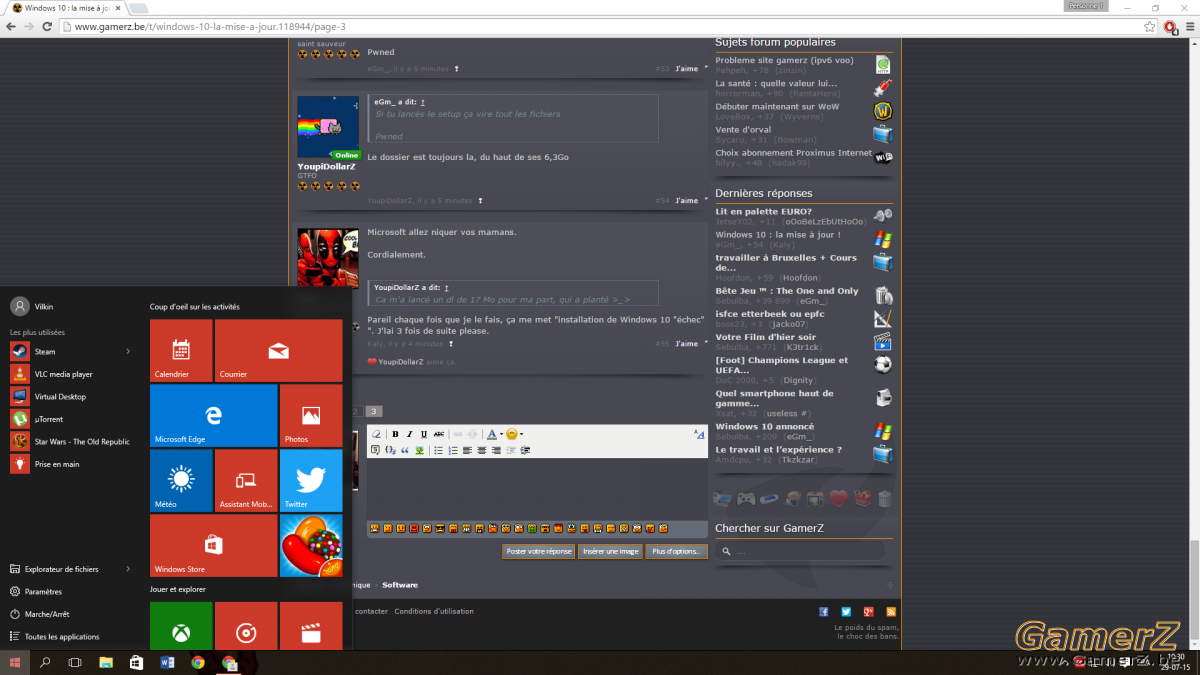
Task: Open the smilies dropdown in the editor
Action: [514, 434]
